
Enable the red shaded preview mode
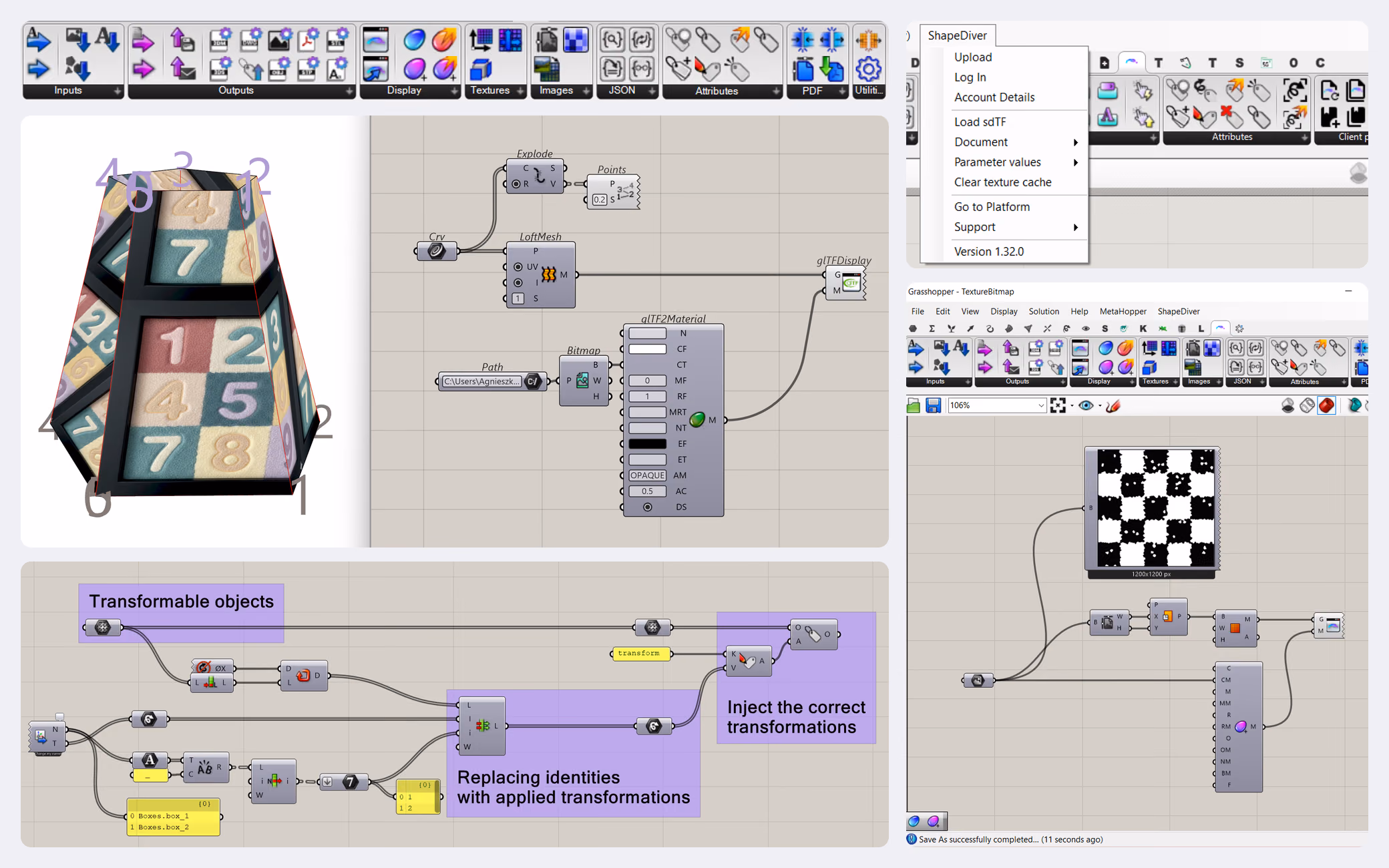tap(1327, 405)
